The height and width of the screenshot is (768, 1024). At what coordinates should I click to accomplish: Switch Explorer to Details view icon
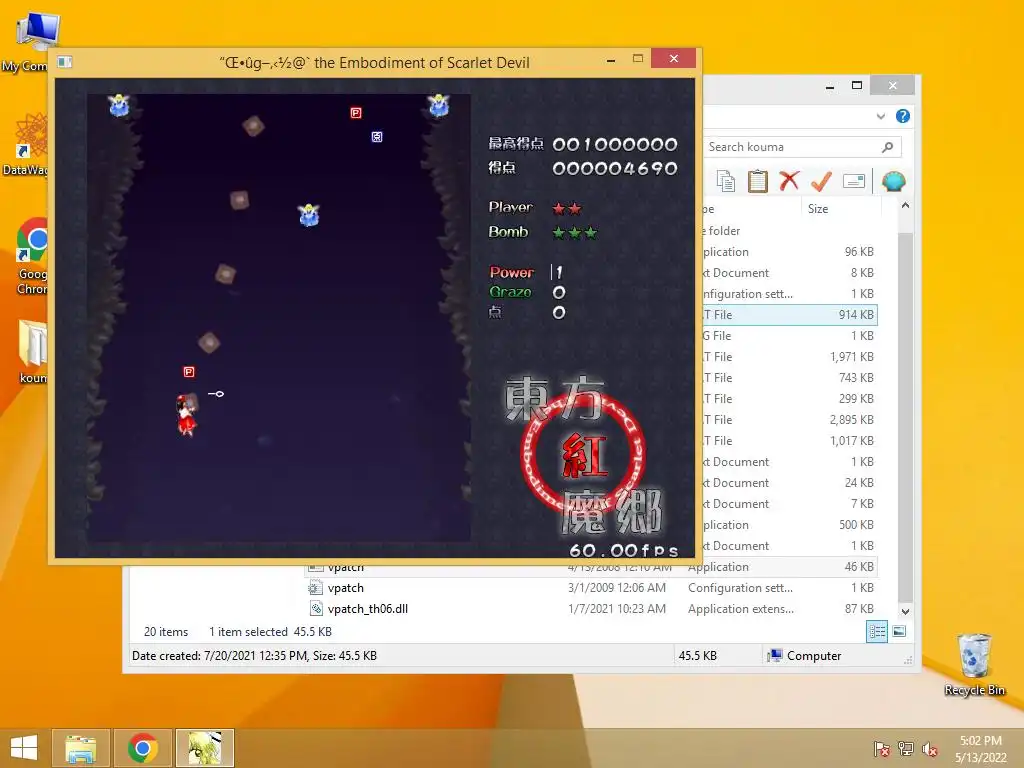click(x=876, y=632)
